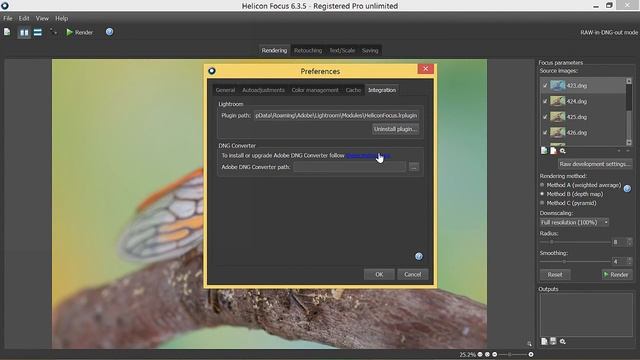Open the General preferences tab

[x=225, y=90]
